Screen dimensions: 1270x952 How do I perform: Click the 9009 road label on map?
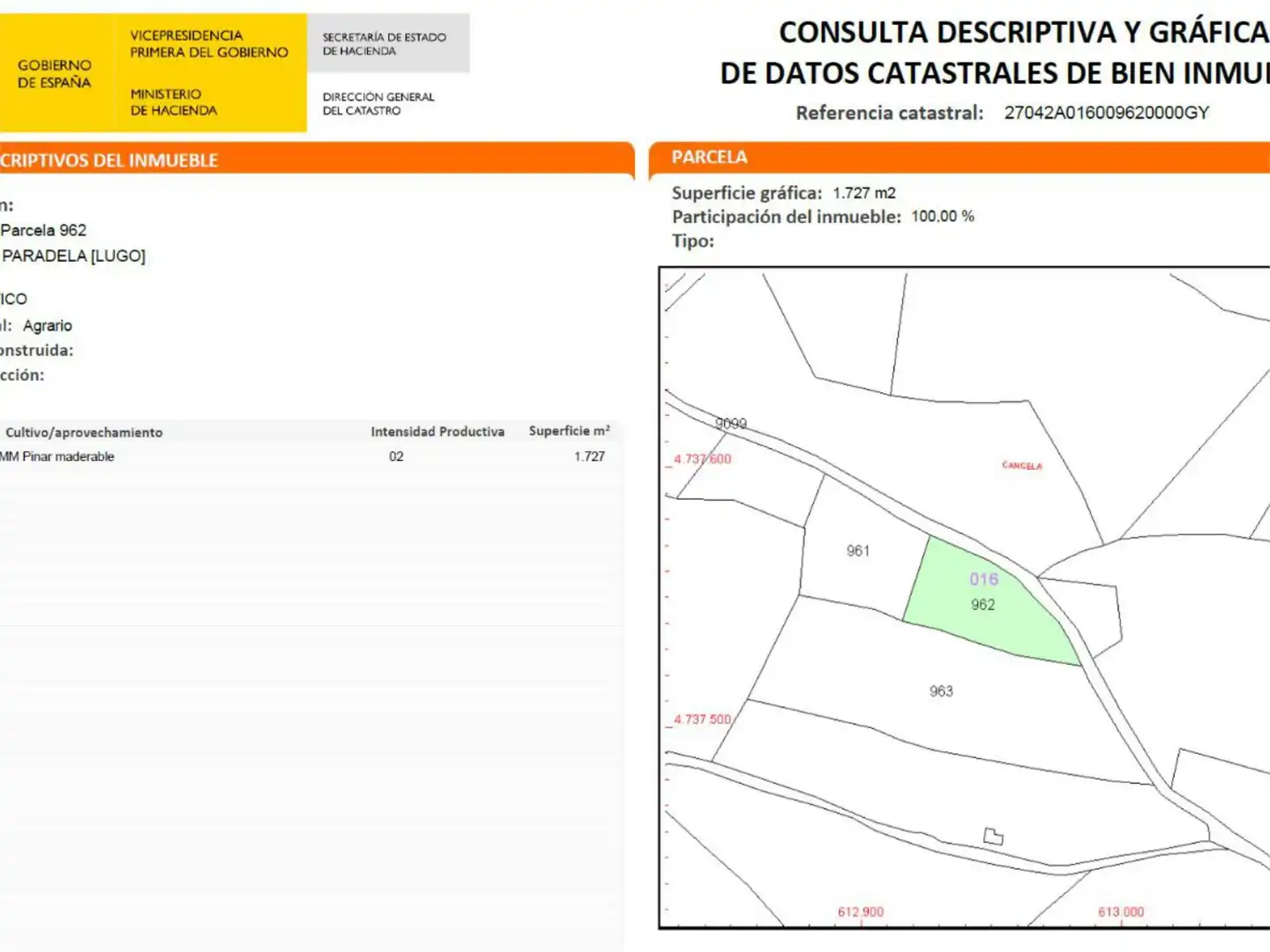(730, 423)
